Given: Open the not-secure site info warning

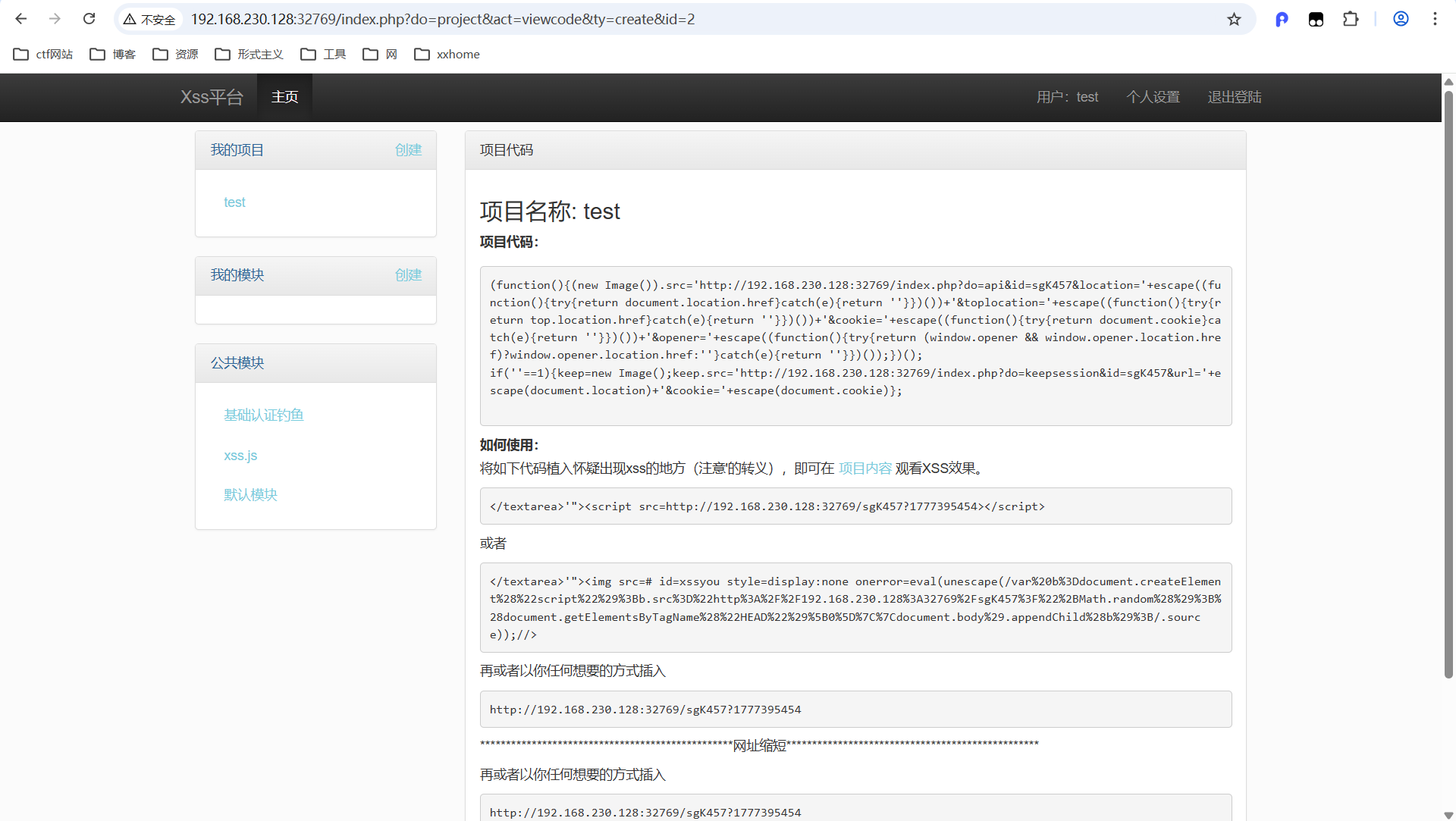Looking at the screenshot, I should click(149, 20).
